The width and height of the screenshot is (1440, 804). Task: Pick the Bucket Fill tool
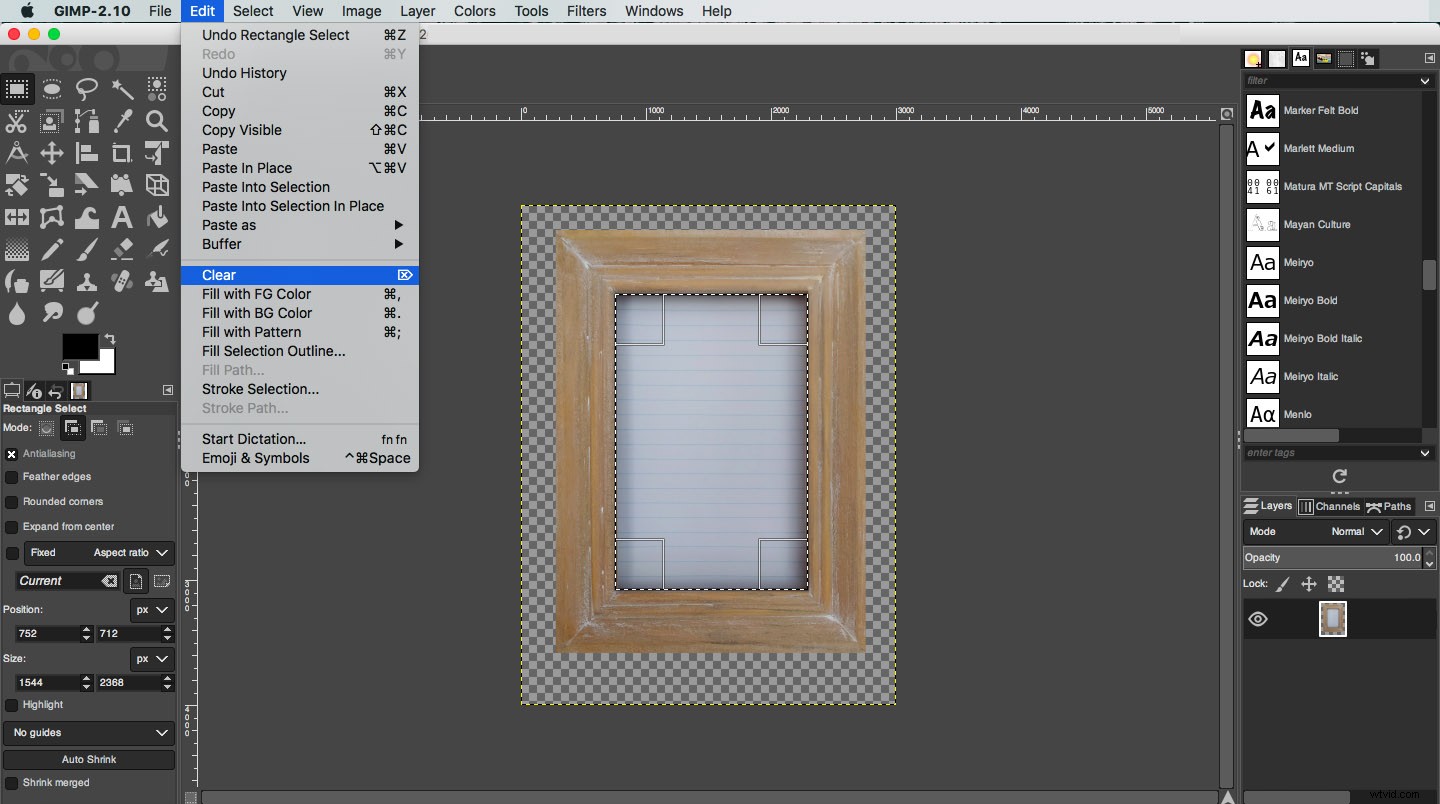coord(157,217)
